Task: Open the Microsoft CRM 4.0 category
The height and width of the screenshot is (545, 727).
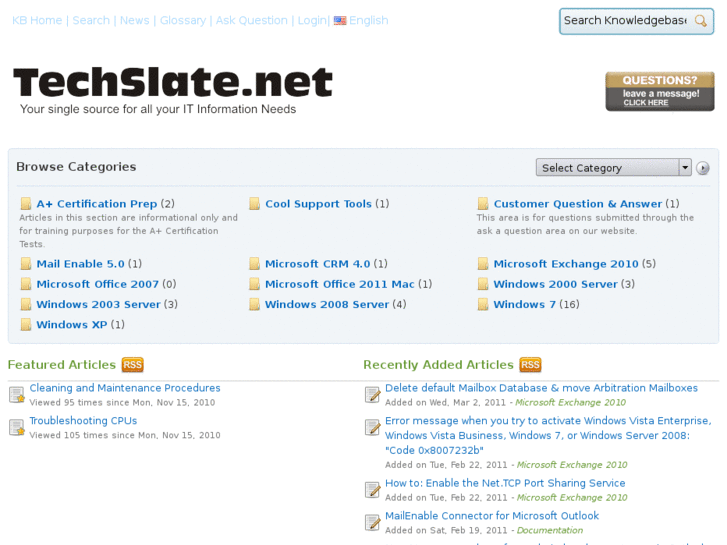Action: pyautogui.click(x=318, y=263)
